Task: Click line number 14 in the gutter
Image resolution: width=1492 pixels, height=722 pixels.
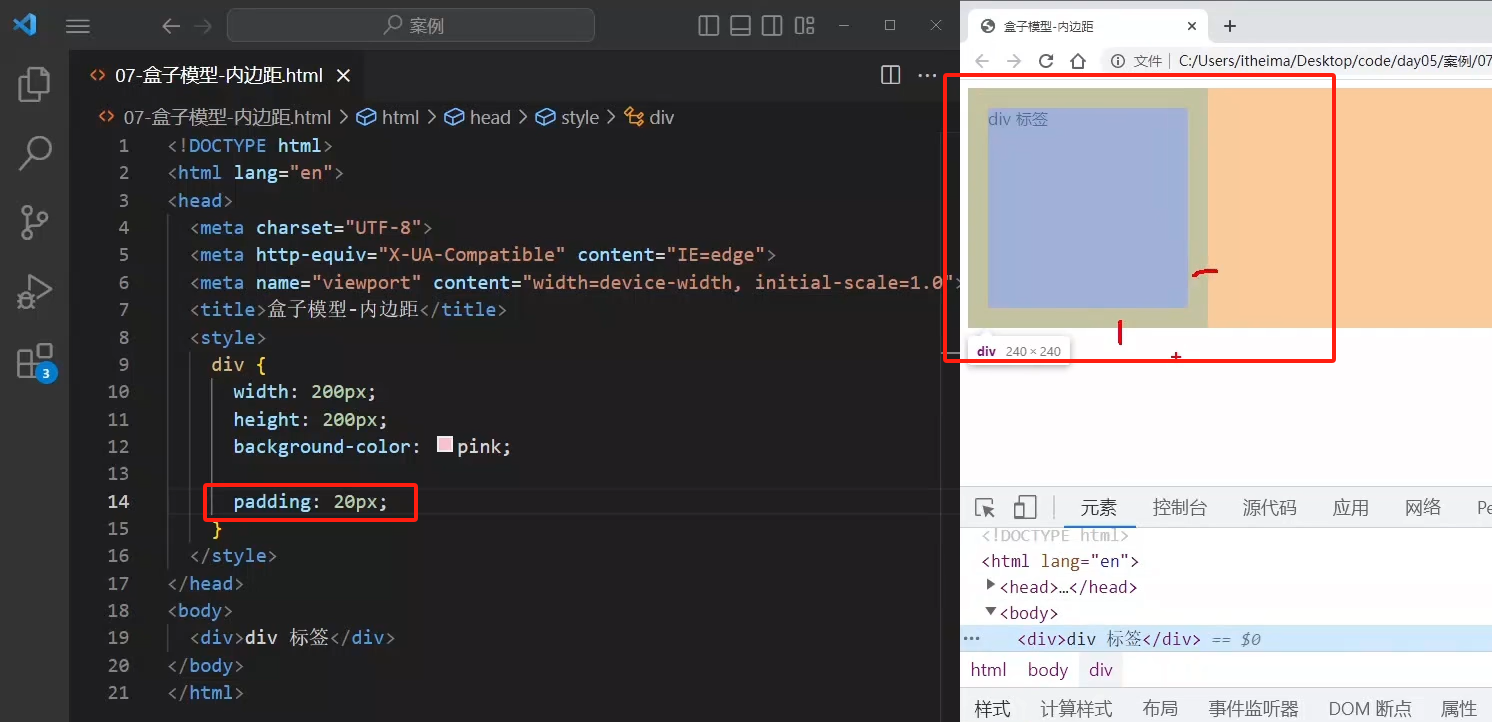Action: click(118, 501)
